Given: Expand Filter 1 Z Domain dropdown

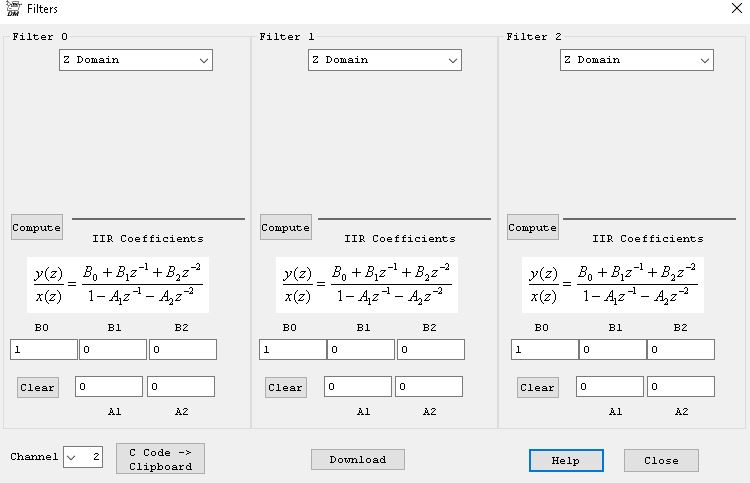Looking at the screenshot, I should pyautogui.click(x=385, y=60).
